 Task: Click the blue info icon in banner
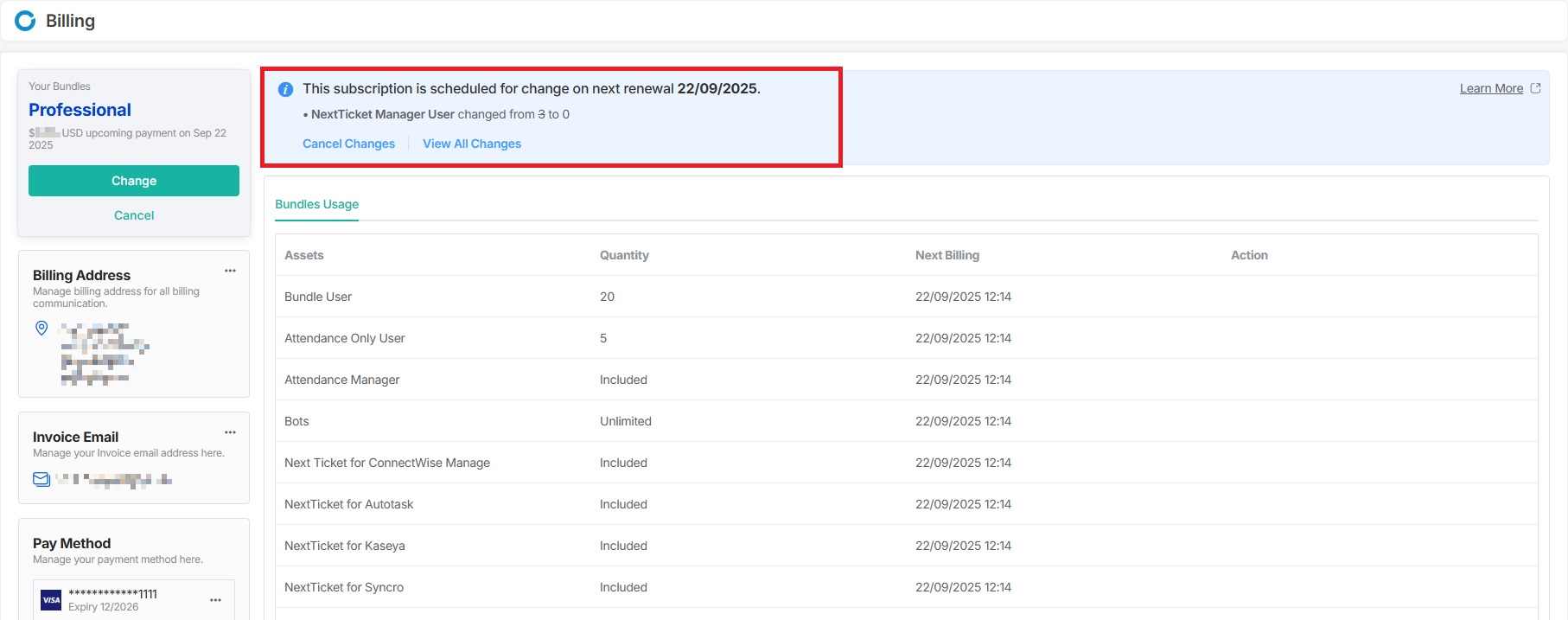285,89
